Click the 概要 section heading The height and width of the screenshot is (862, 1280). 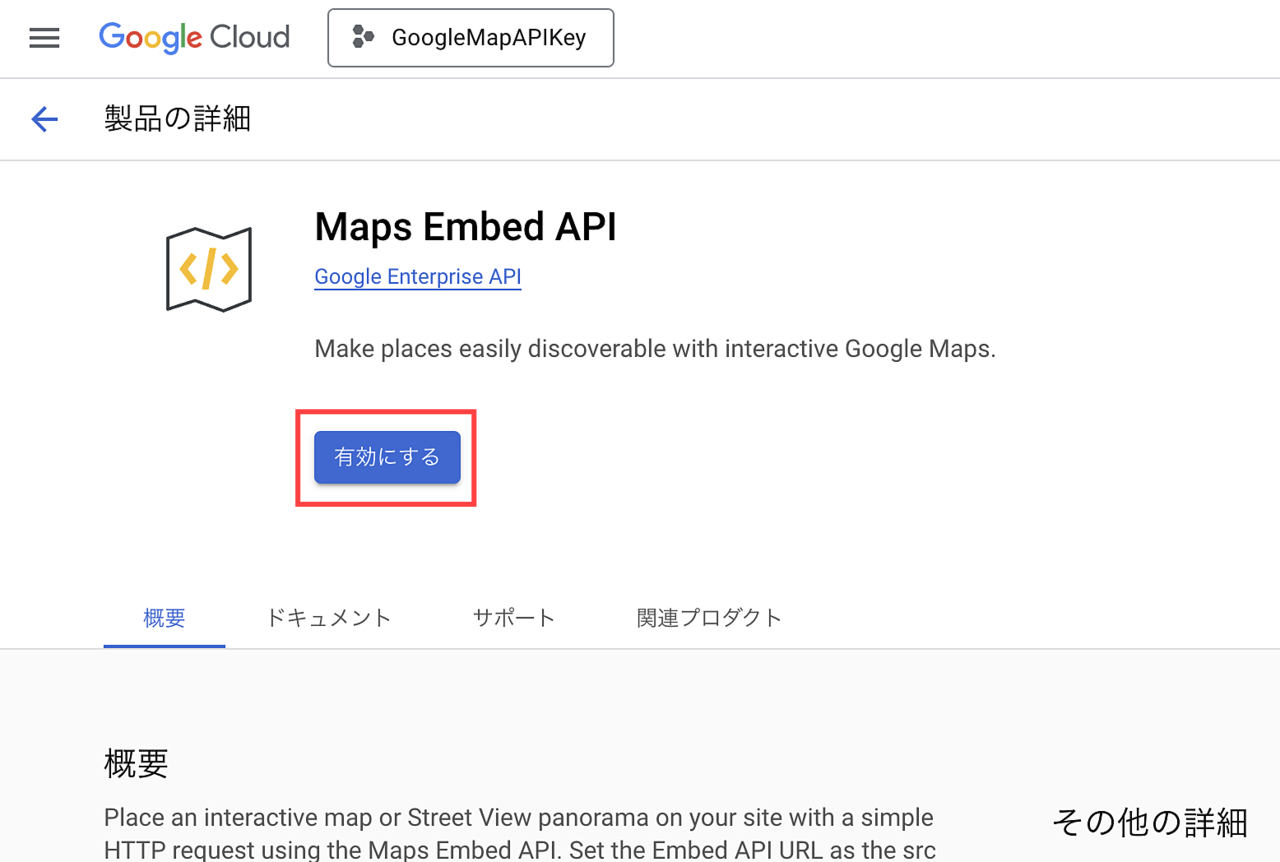tap(136, 763)
